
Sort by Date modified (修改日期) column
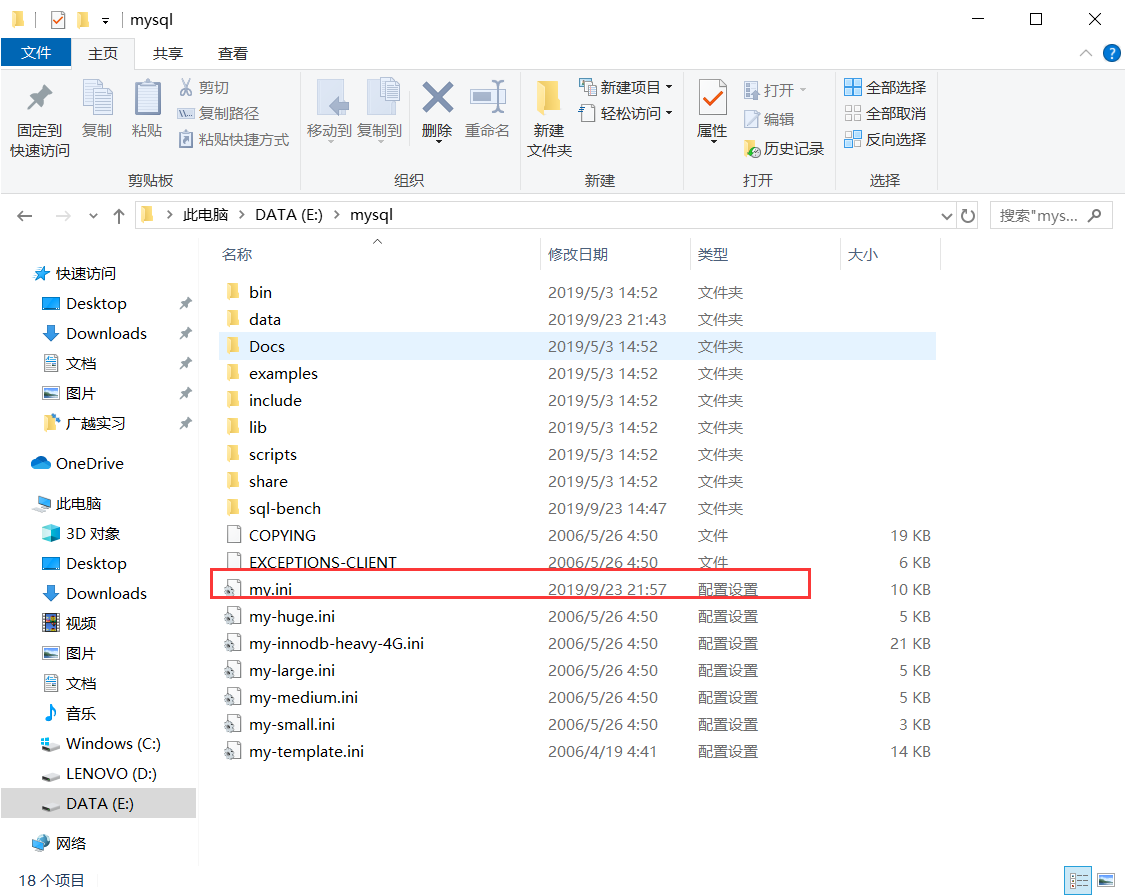[x=578, y=254]
